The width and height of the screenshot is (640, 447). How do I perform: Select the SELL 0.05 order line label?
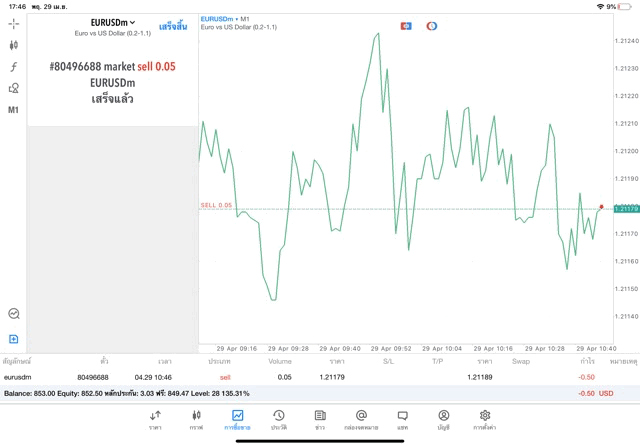(x=216, y=205)
